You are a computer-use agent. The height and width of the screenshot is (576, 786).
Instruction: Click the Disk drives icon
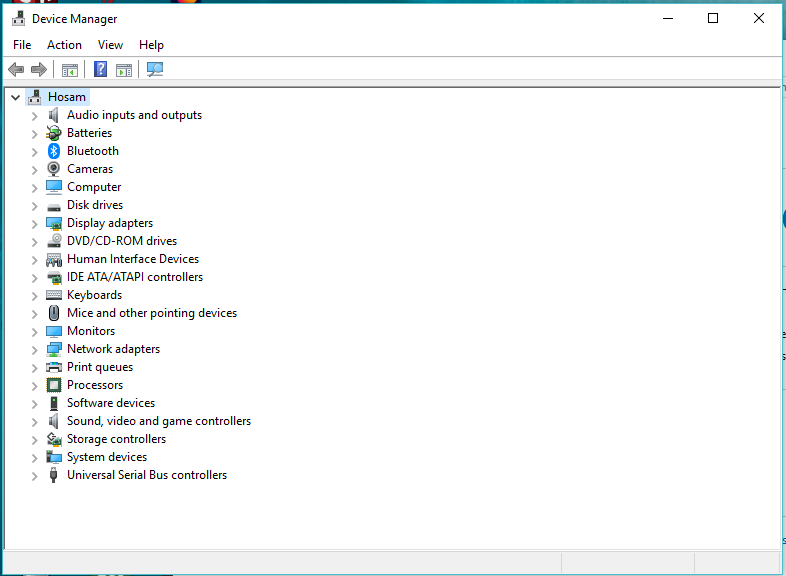point(54,206)
